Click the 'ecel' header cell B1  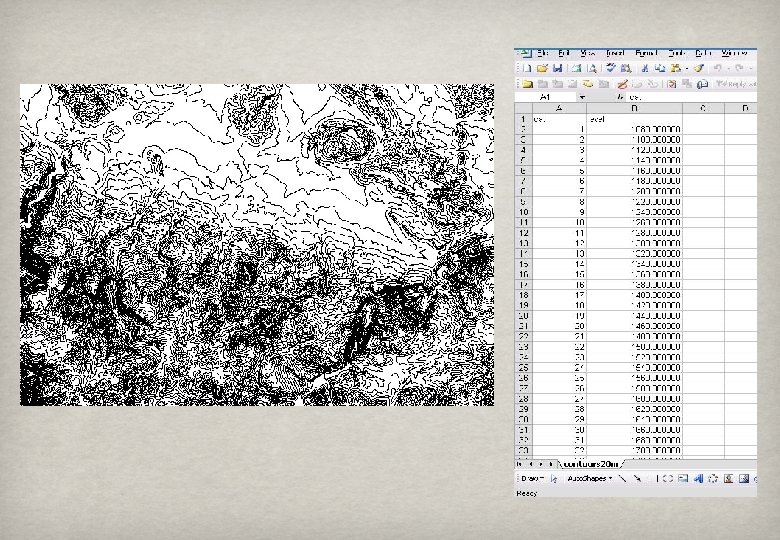[x=634, y=119]
